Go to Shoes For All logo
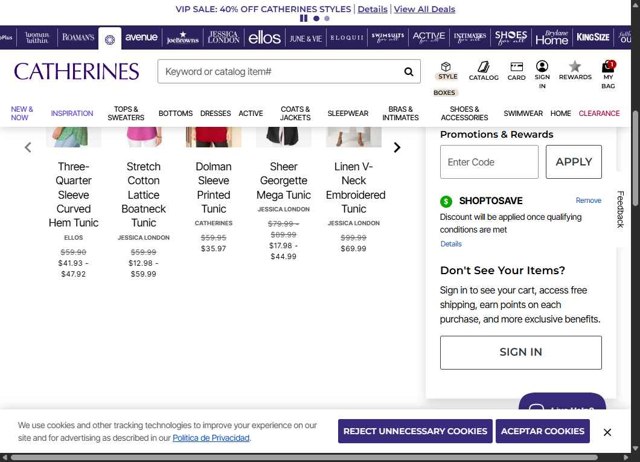This screenshot has width=640, height=462. click(511, 38)
